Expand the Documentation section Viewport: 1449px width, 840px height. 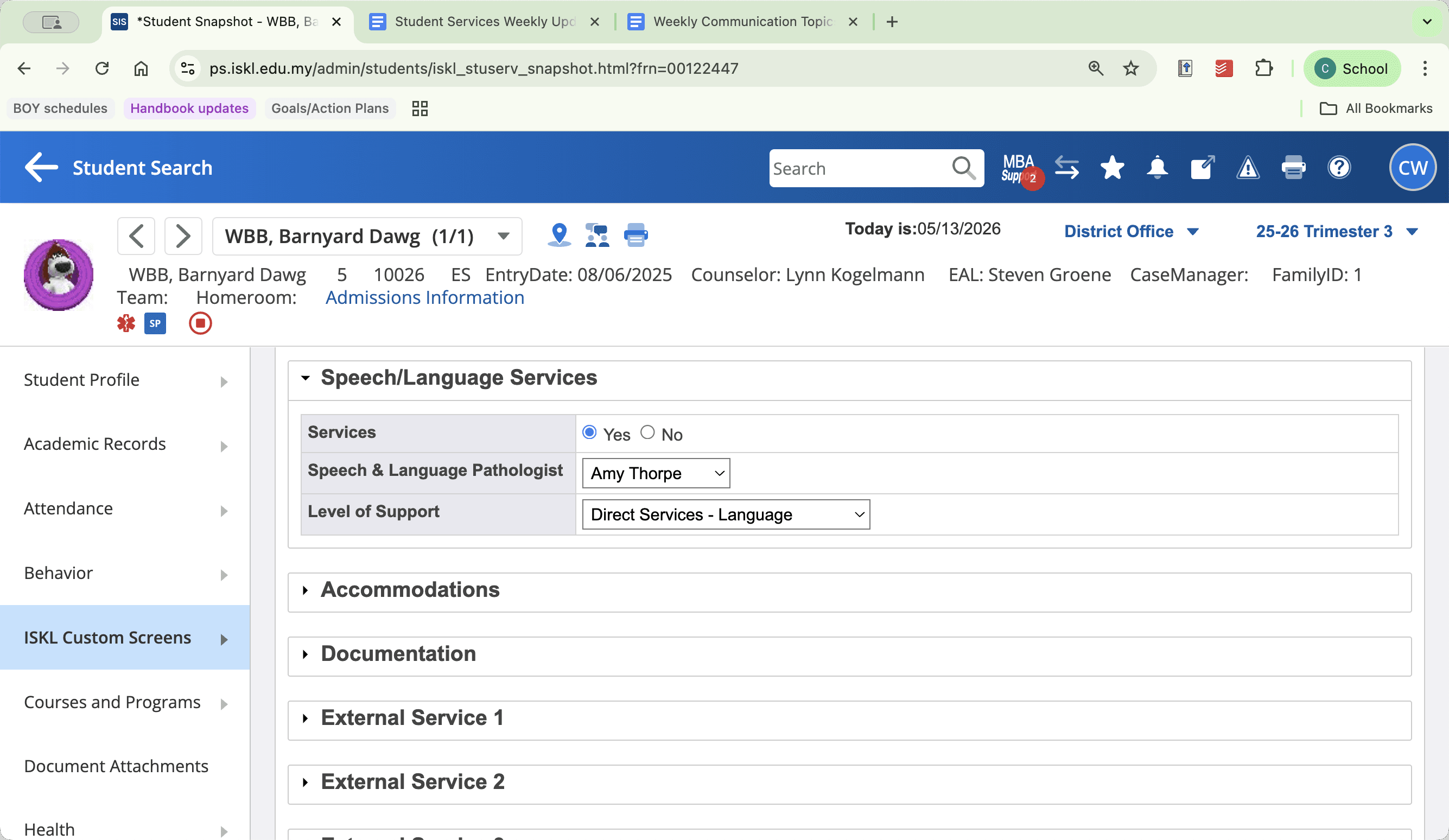click(306, 654)
